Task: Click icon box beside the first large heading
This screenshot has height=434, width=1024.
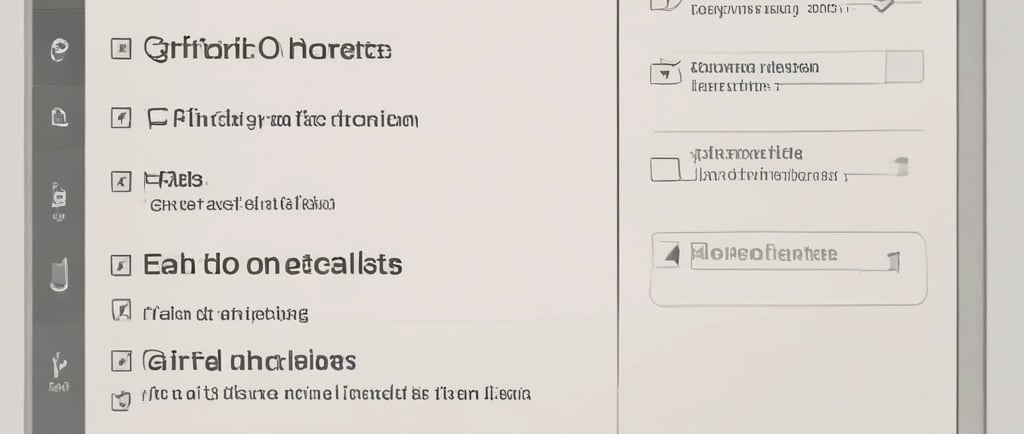Action: [x=121, y=49]
